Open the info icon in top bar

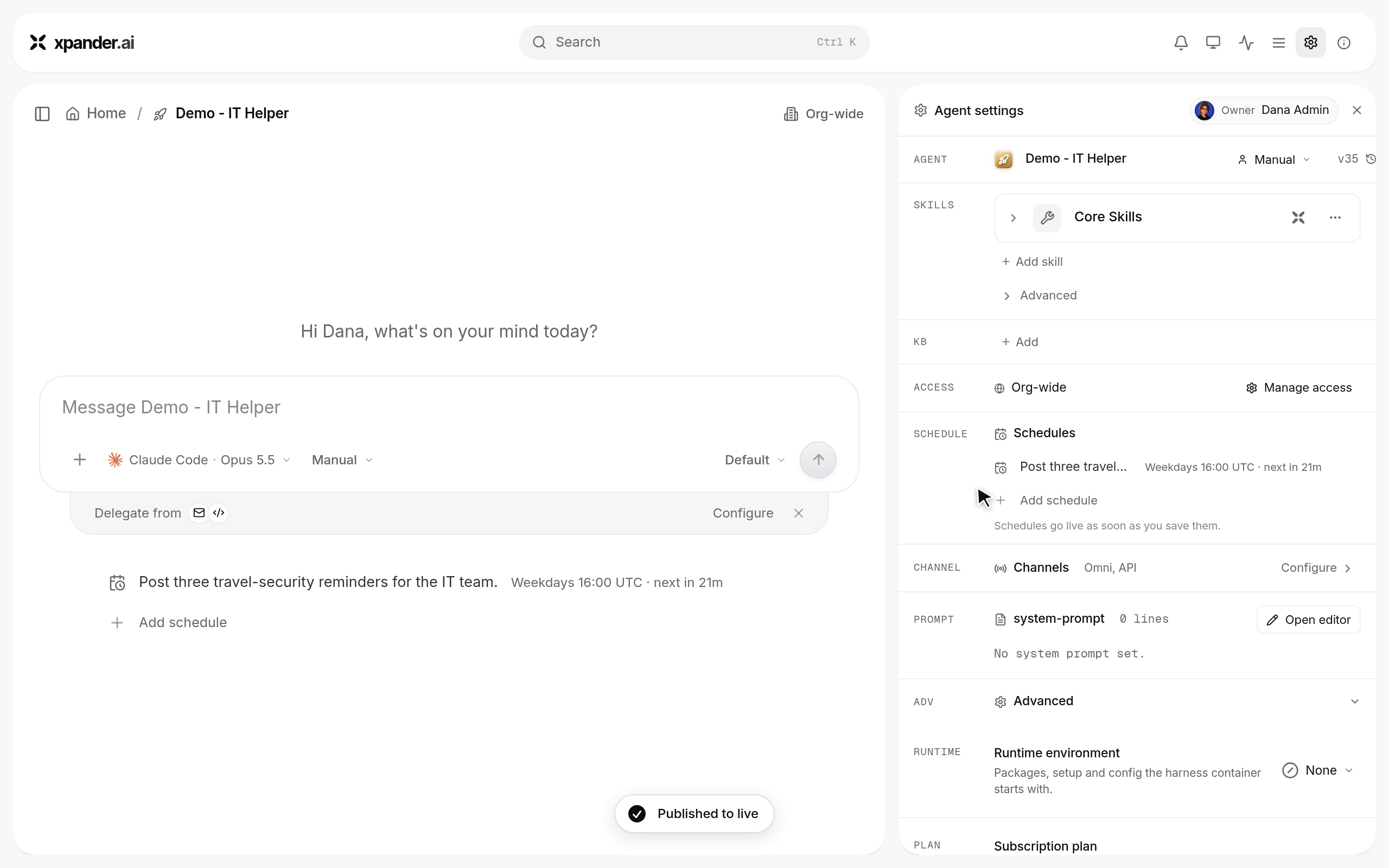[1343, 42]
